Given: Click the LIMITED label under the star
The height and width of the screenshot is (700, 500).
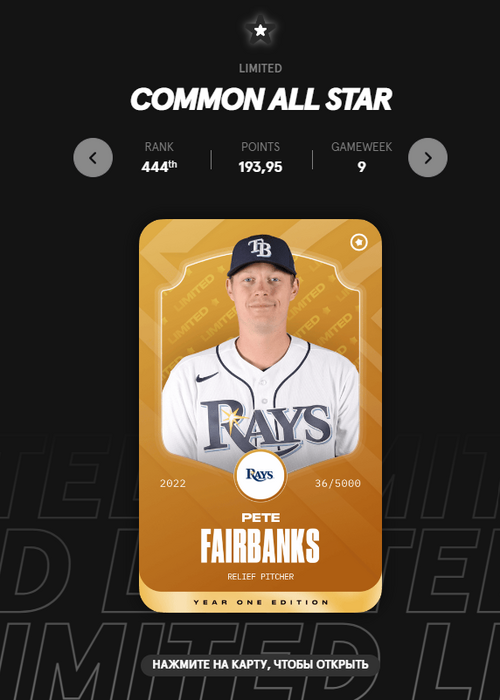Looking at the screenshot, I should (x=260, y=68).
